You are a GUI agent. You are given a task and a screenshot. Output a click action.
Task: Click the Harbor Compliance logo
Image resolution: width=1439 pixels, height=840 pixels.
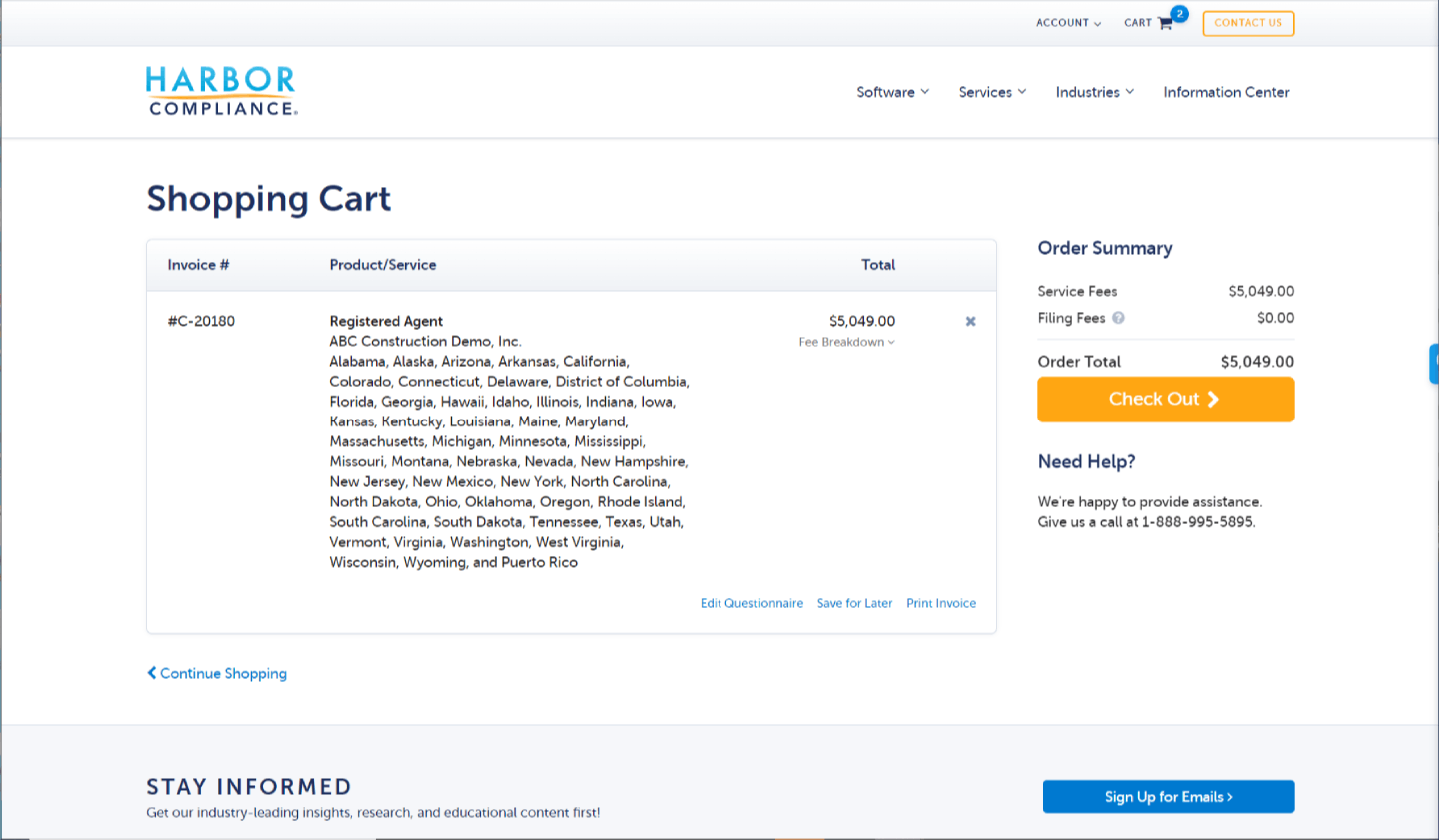tap(221, 91)
